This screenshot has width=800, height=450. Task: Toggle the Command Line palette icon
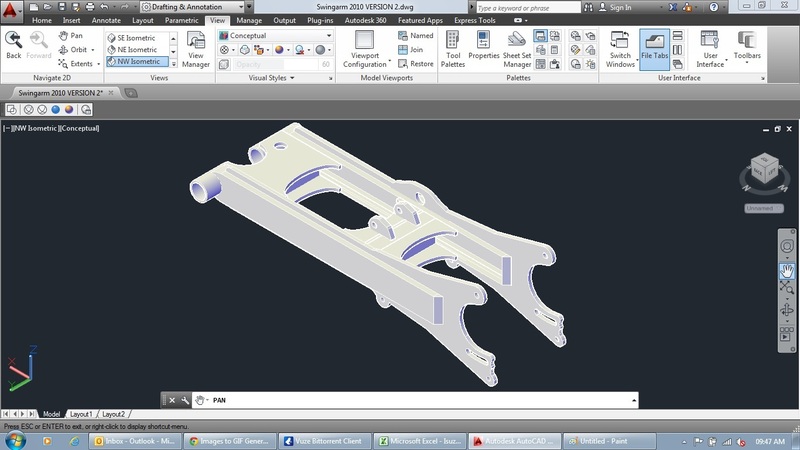click(540, 35)
